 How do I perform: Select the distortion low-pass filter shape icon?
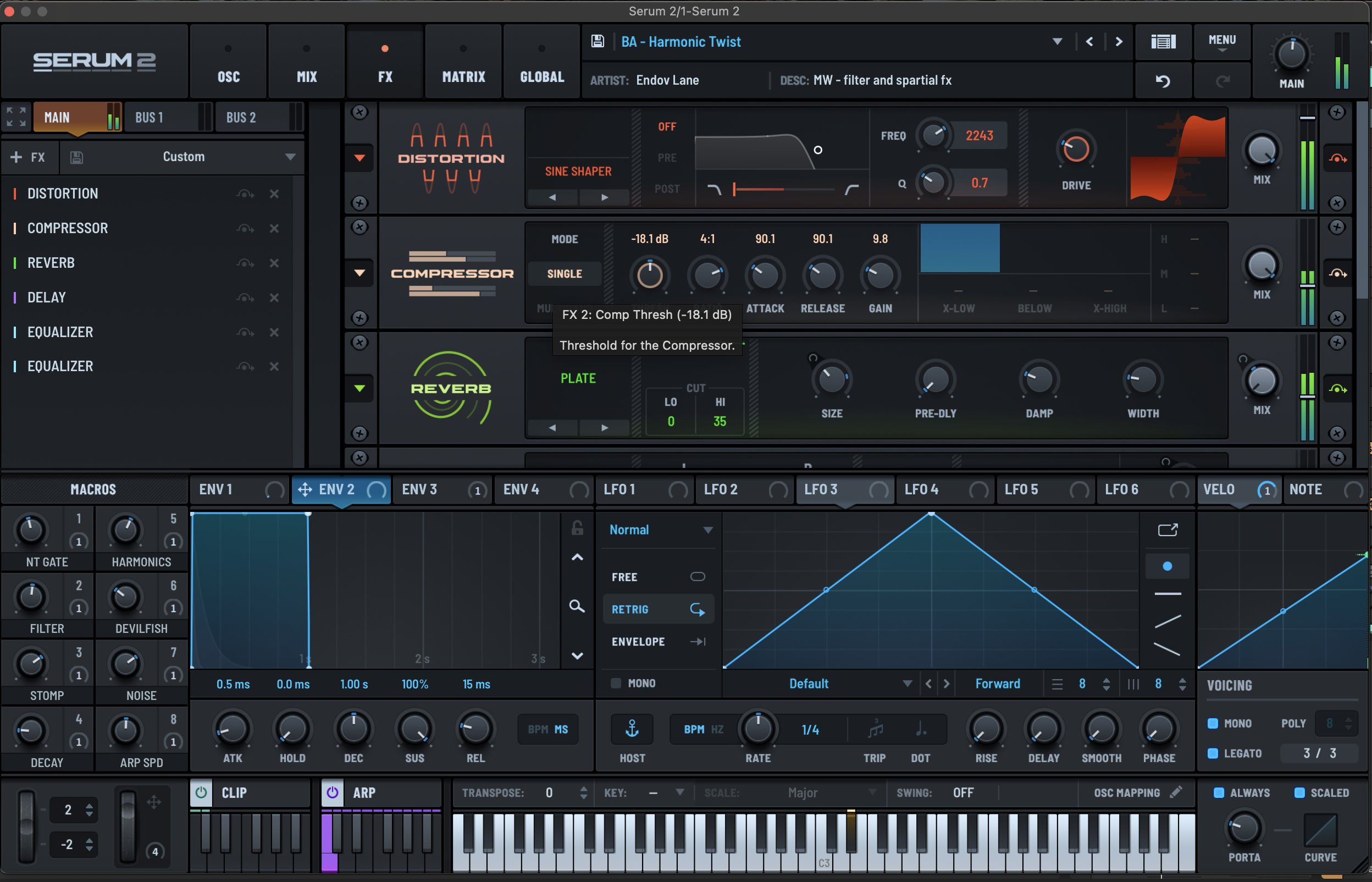pos(714,189)
